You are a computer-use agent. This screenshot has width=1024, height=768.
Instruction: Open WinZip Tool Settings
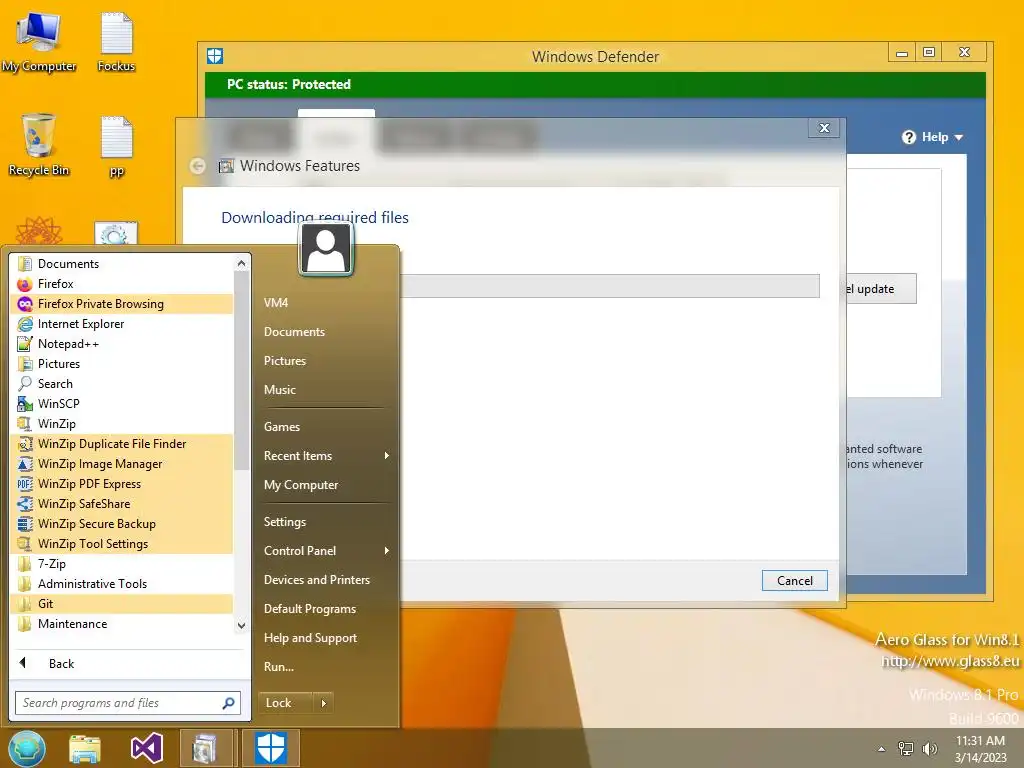coord(122,544)
